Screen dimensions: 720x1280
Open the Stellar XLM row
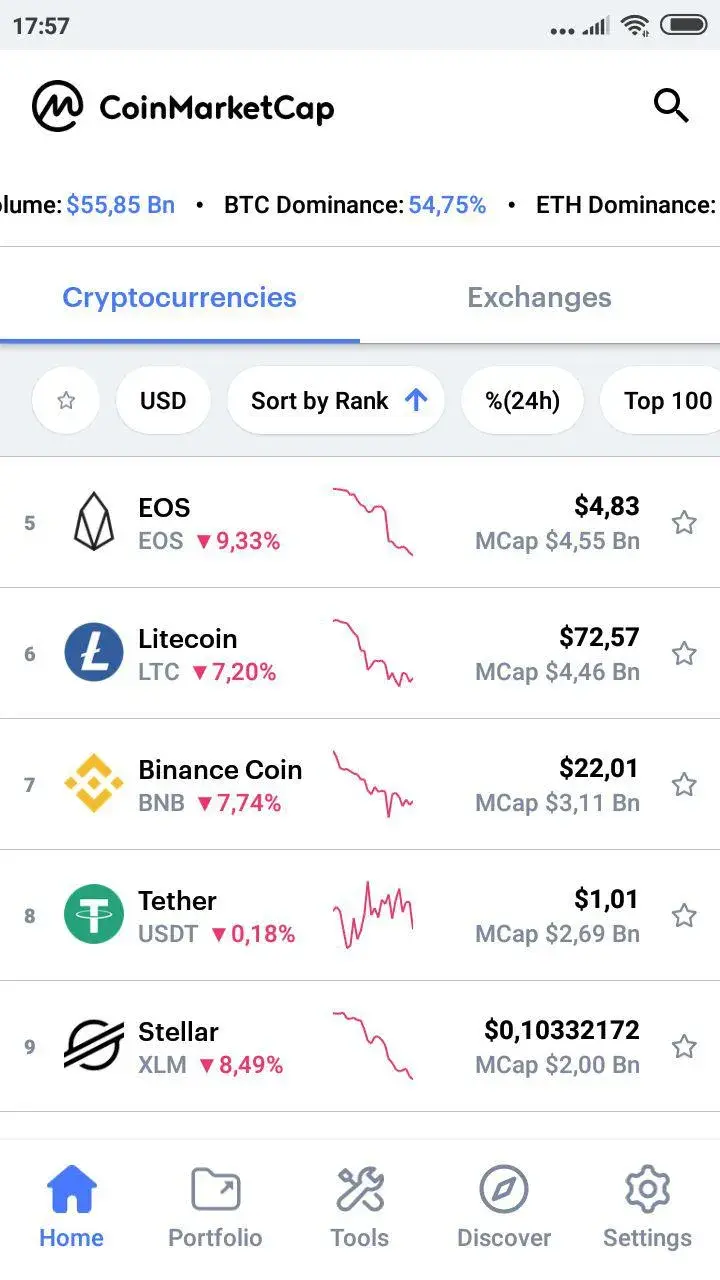360,1046
